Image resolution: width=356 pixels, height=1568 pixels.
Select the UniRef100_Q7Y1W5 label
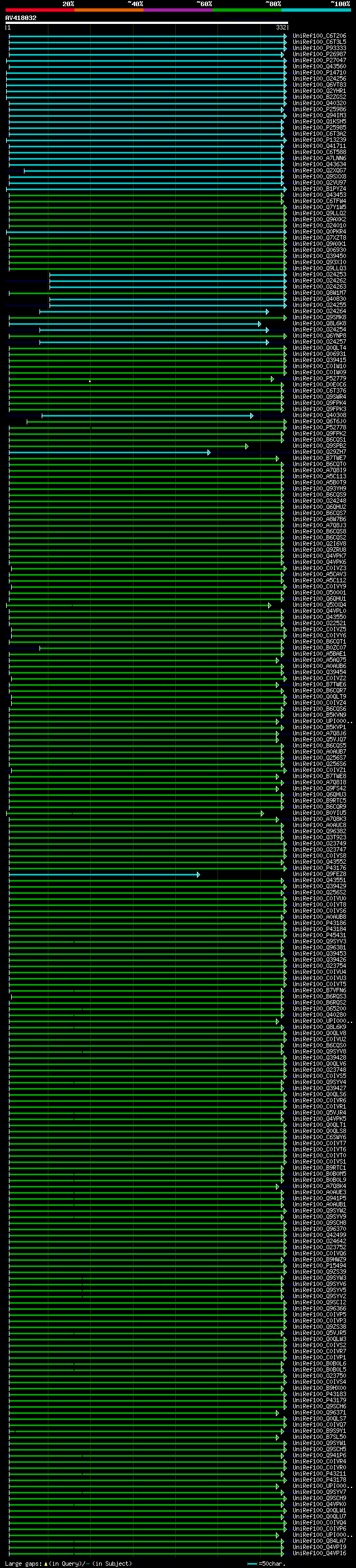pos(319,207)
